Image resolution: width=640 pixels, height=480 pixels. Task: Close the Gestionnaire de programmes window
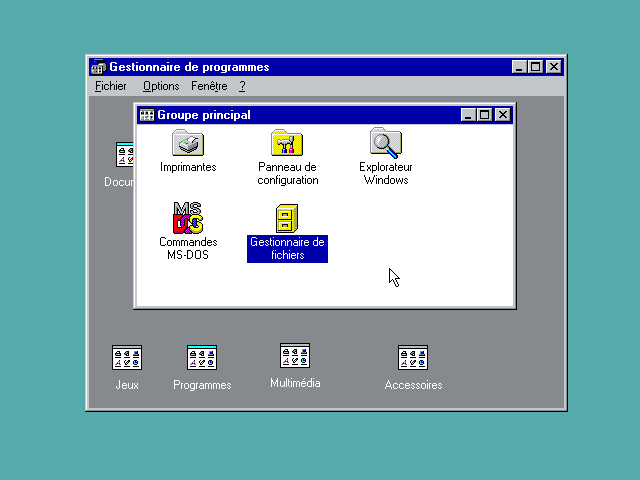coord(554,67)
